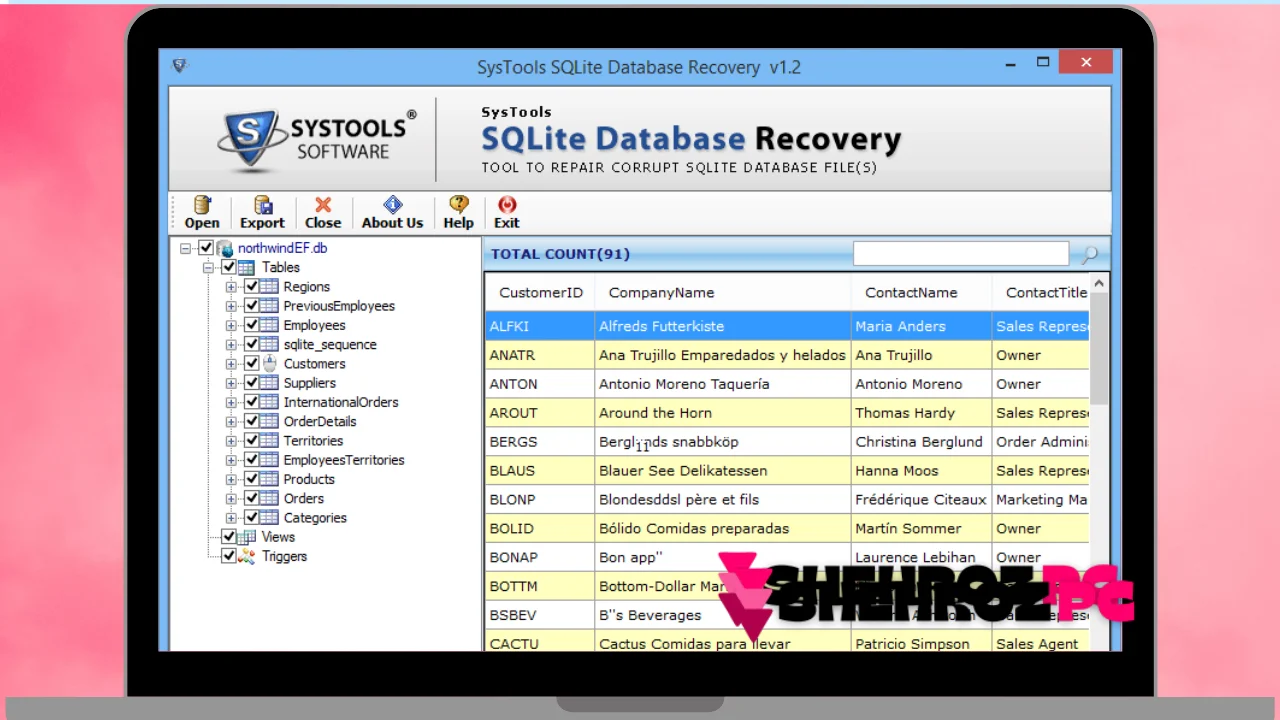Click the Orders table icon

[x=269, y=498]
